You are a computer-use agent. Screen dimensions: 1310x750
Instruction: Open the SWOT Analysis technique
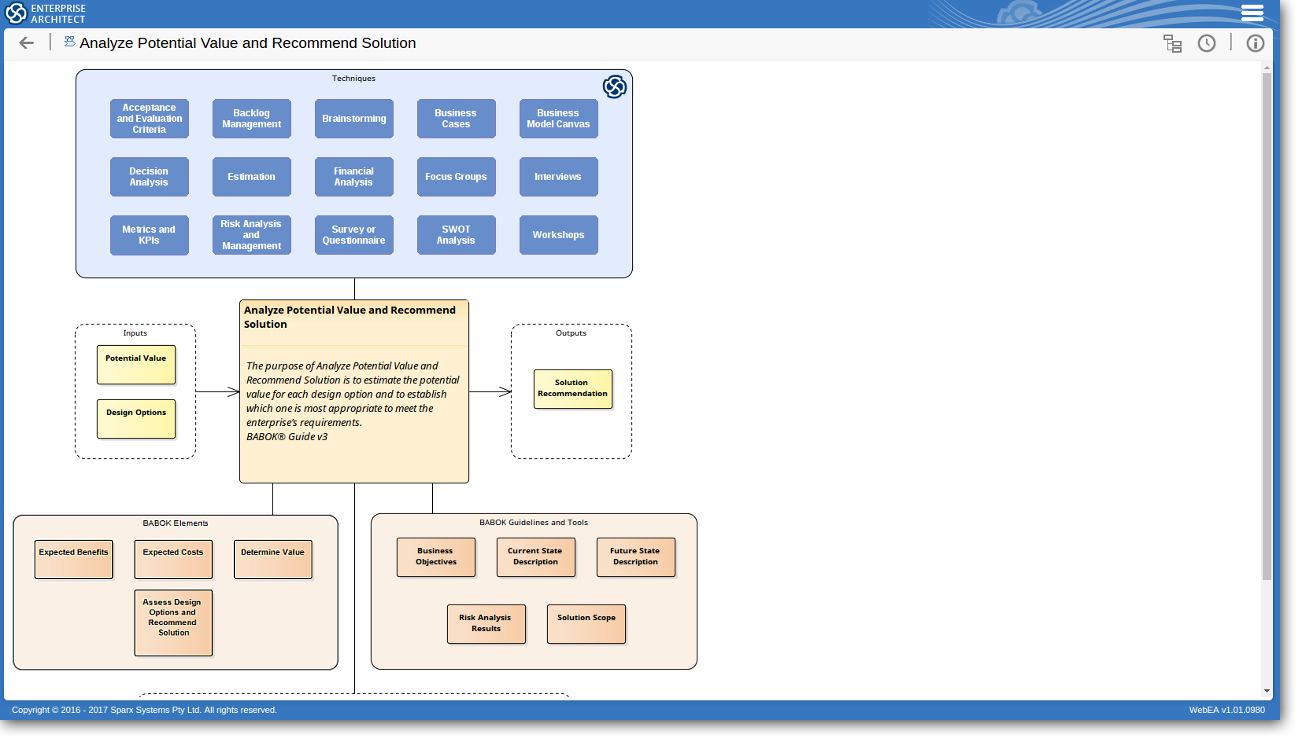coord(456,235)
